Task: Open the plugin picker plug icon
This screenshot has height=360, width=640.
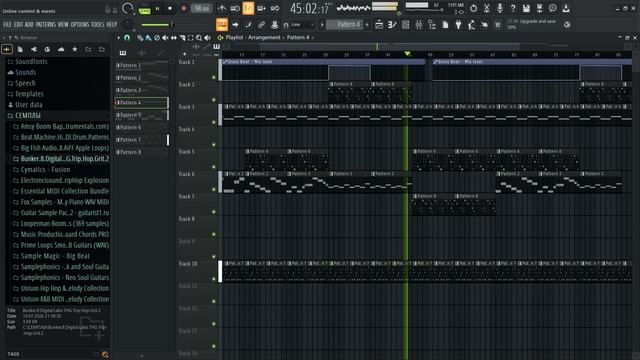Action: [458, 25]
